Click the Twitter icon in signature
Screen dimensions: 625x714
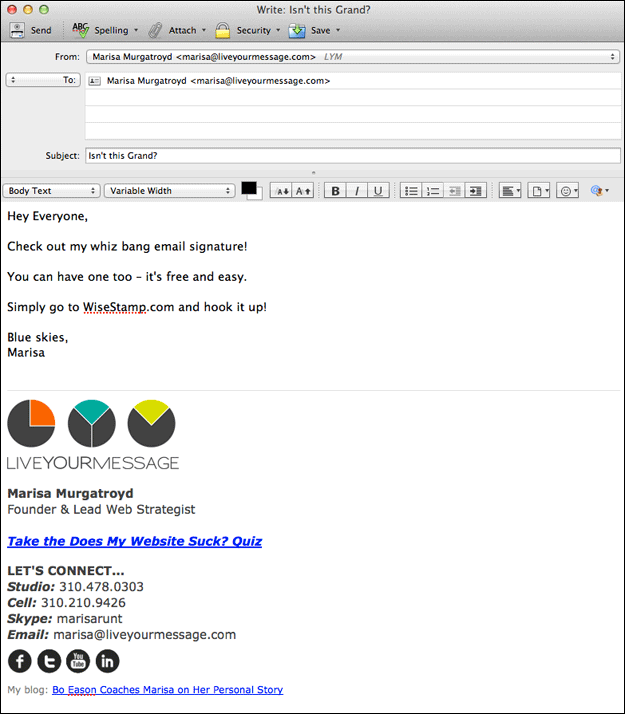[x=49, y=661]
